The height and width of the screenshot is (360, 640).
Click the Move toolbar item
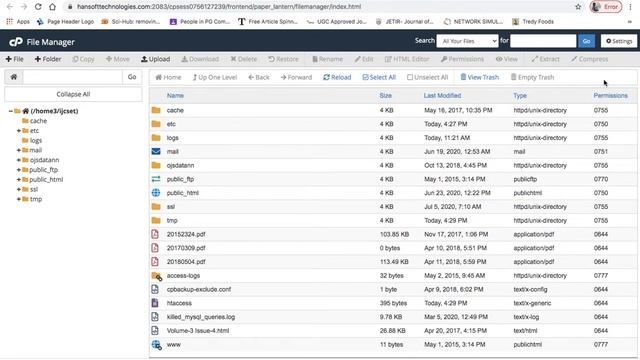coord(118,59)
